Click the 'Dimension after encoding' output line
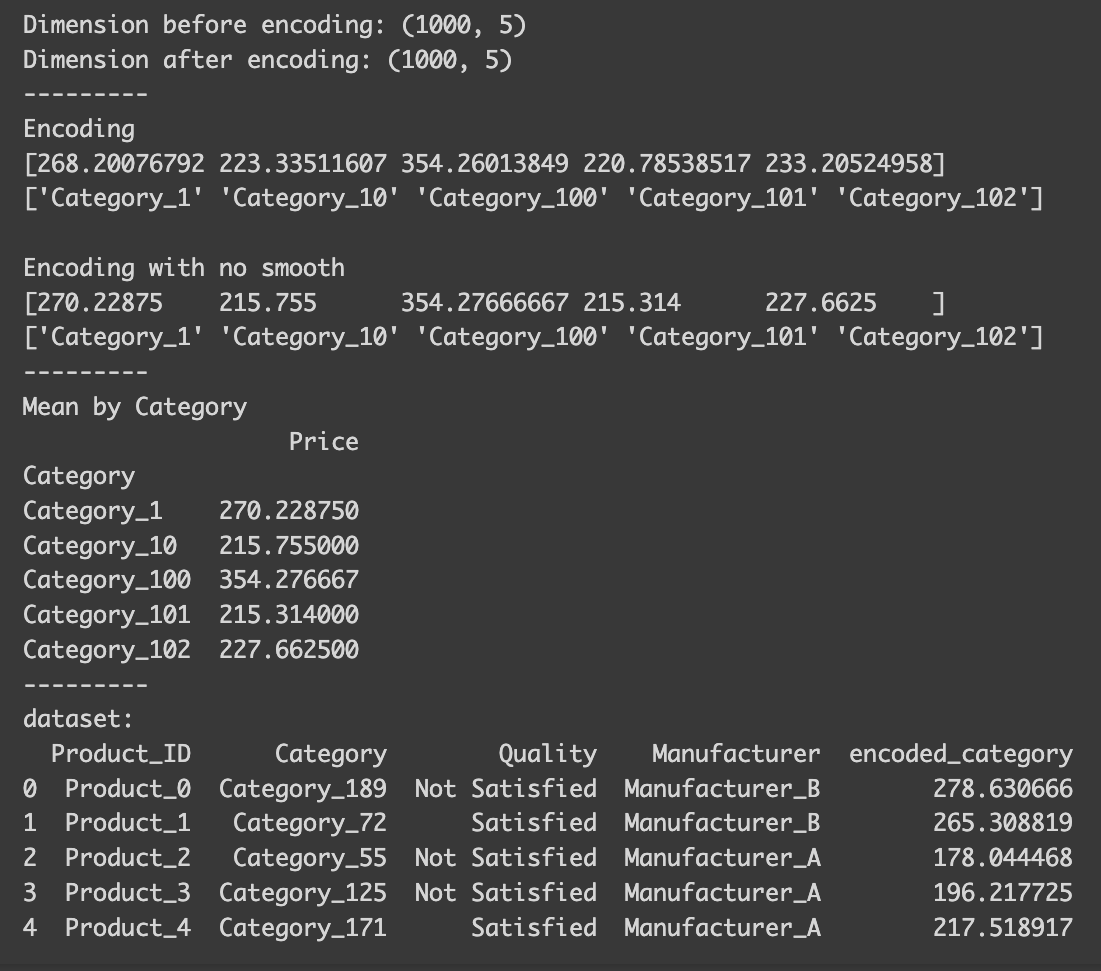 (267, 60)
